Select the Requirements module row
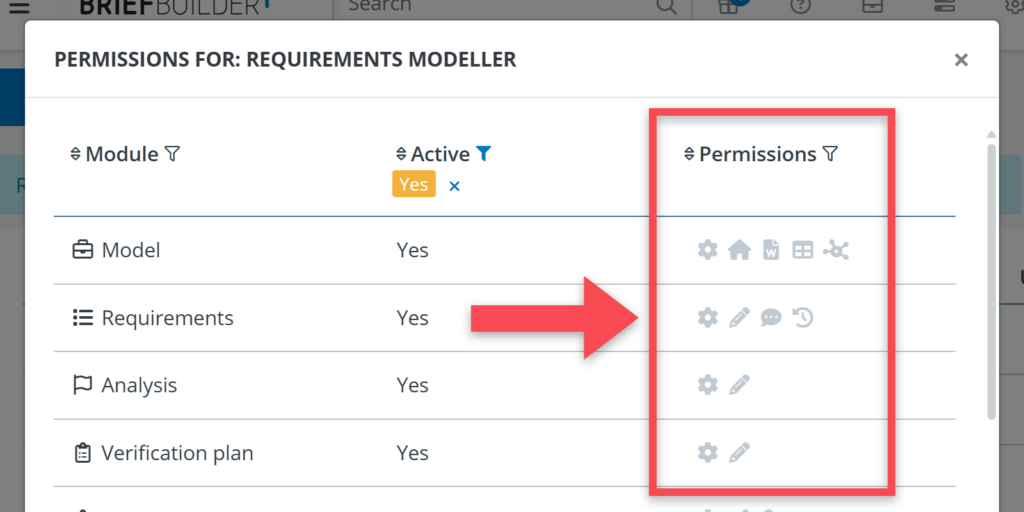Screen dimensions: 1024x512 167,318
